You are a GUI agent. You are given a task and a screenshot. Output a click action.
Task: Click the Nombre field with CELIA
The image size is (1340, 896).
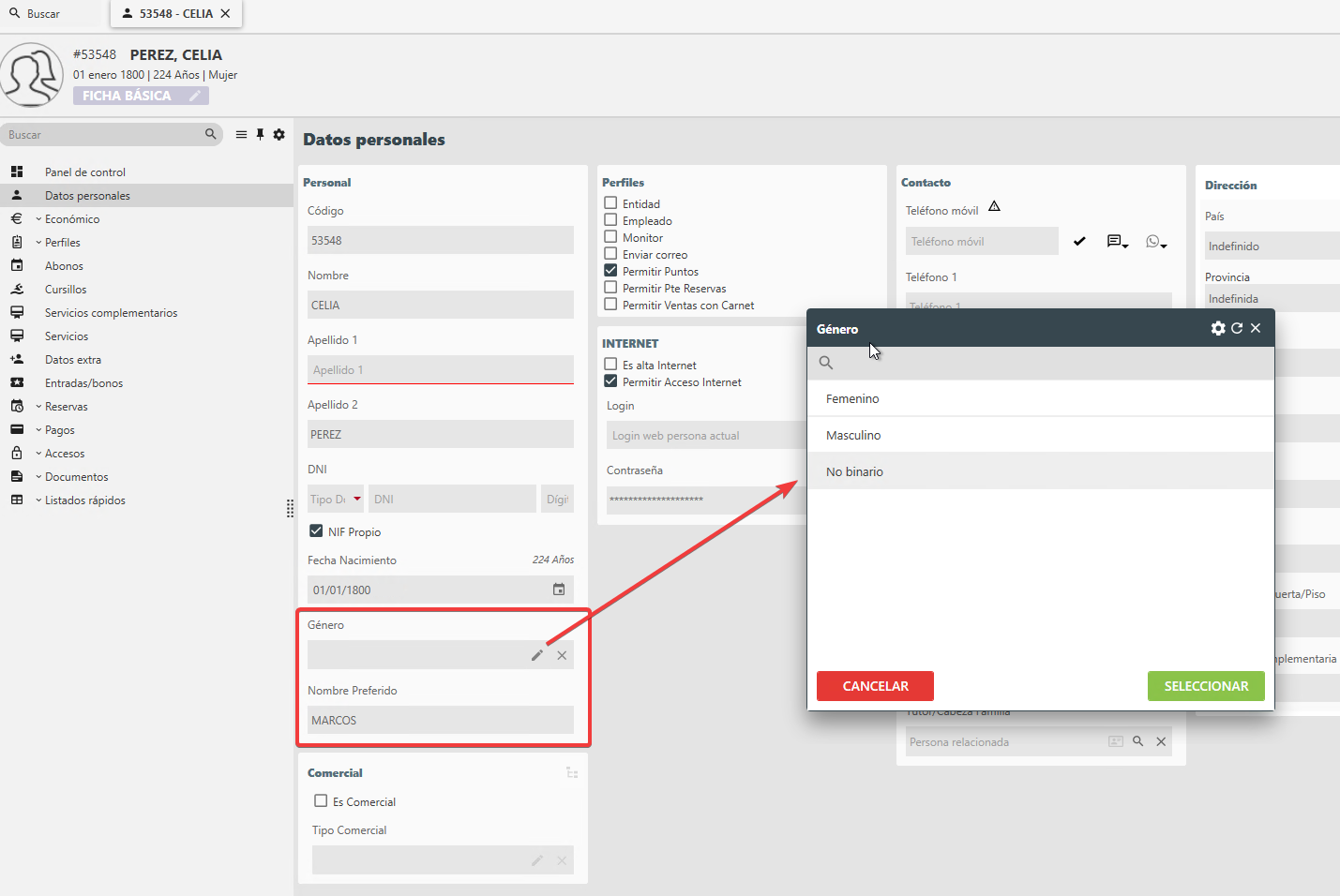click(x=441, y=305)
